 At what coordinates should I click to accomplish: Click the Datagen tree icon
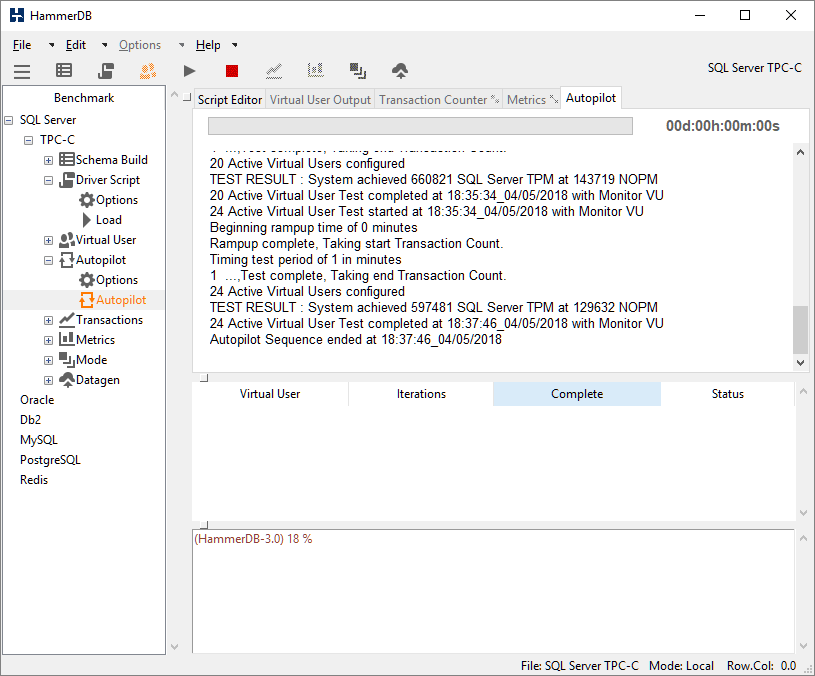[67, 380]
